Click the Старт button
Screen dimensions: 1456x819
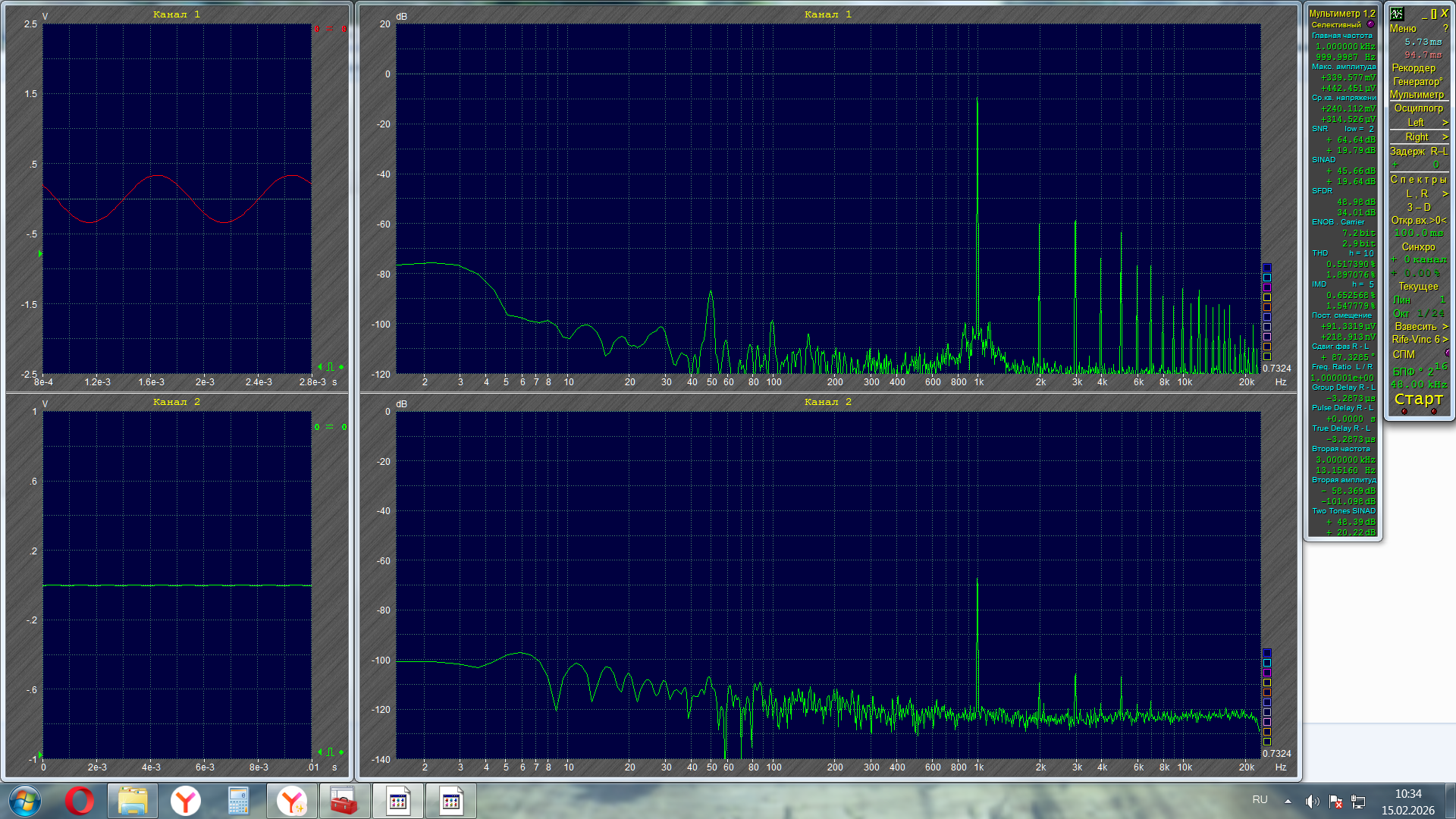1418,399
